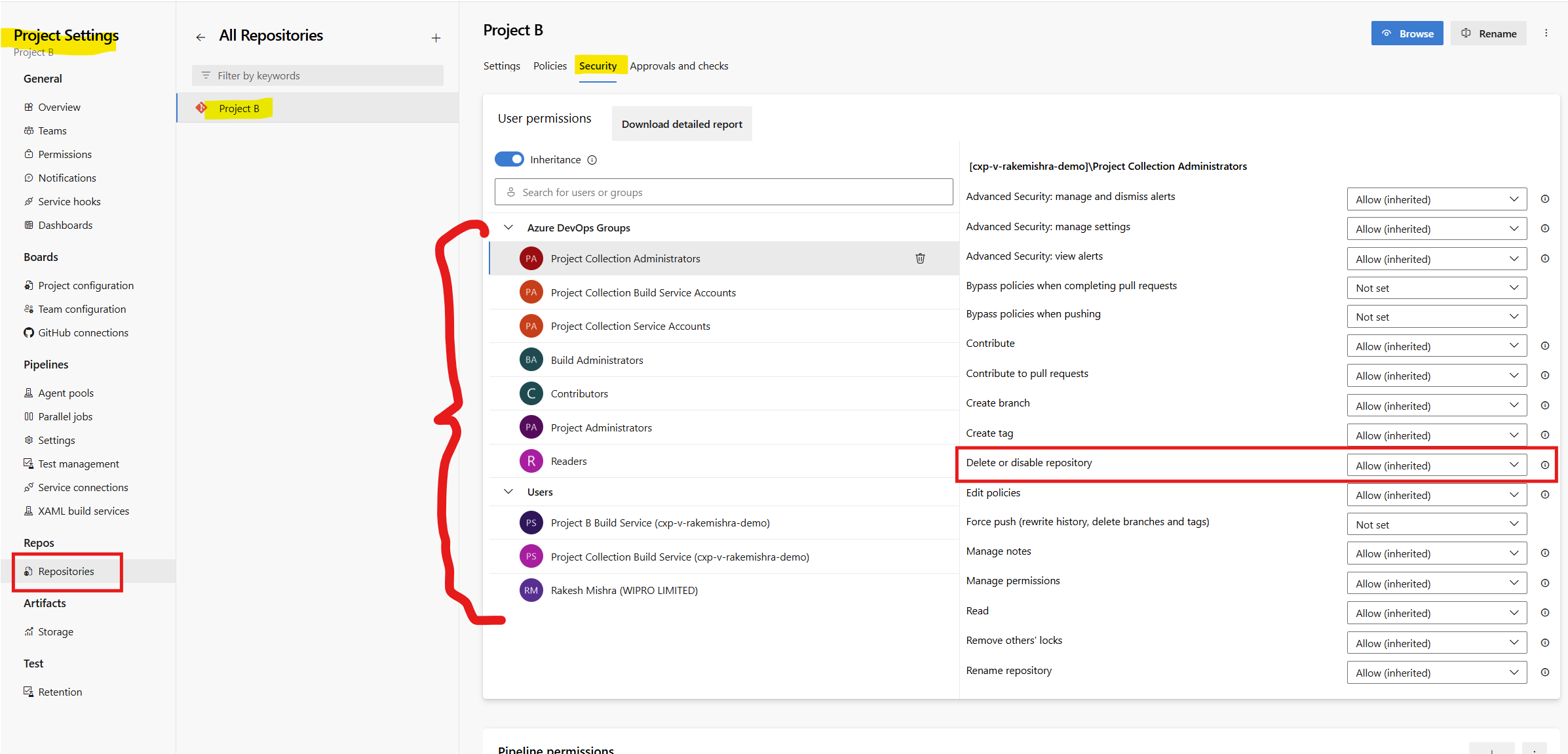Click the blue Browse button
Screen dimensions: 1568x754
point(1407,33)
